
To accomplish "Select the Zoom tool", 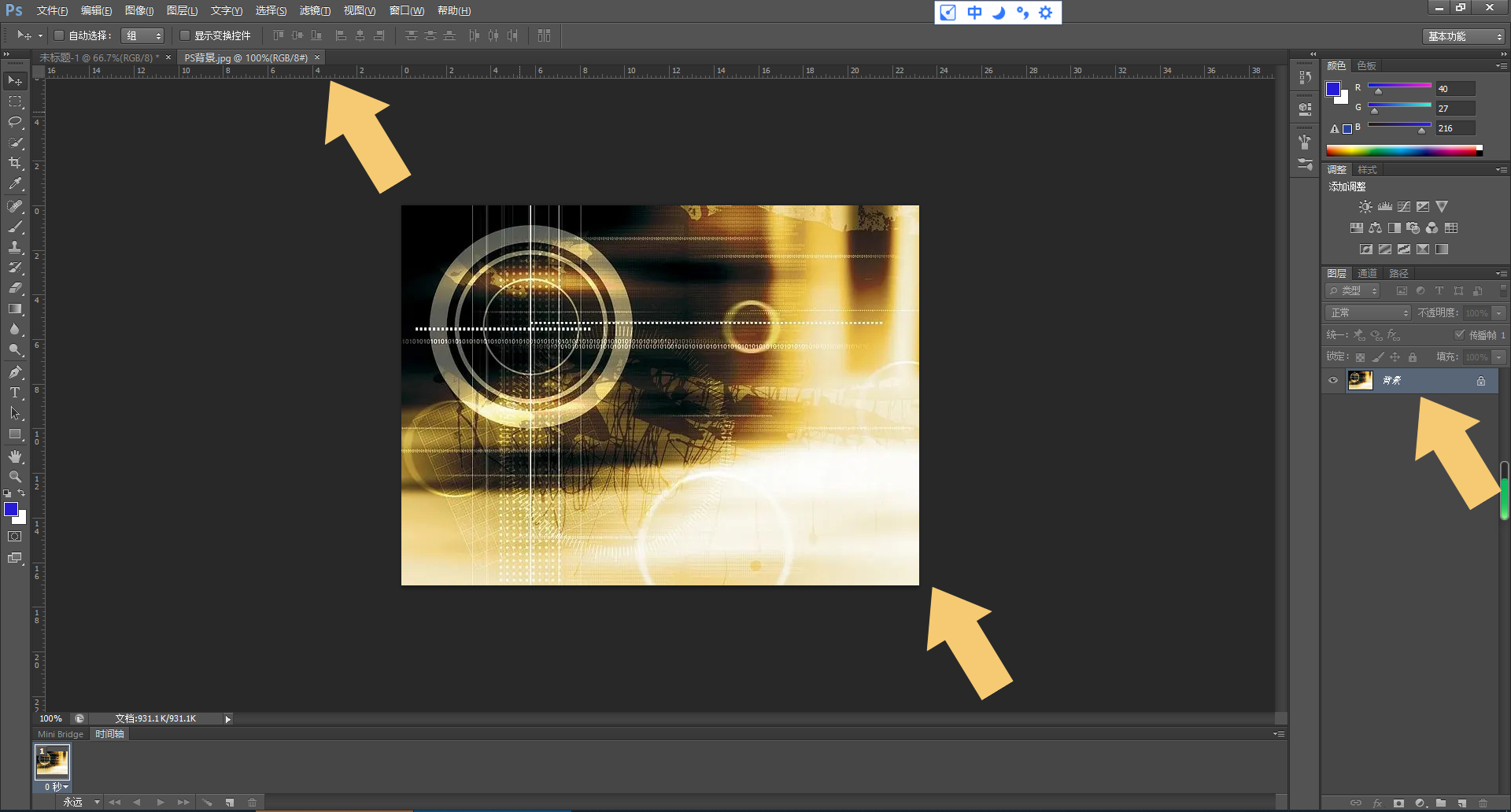I will click(15, 477).
